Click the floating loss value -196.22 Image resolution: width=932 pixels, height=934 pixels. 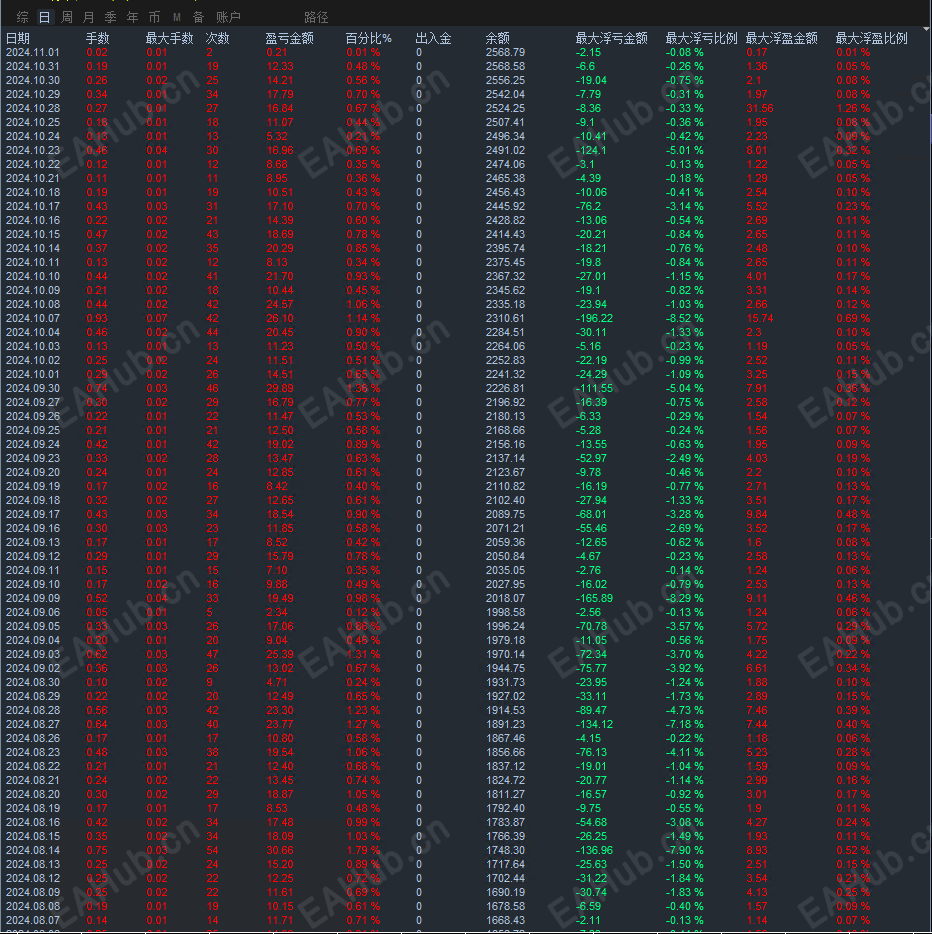pos(594,319)
